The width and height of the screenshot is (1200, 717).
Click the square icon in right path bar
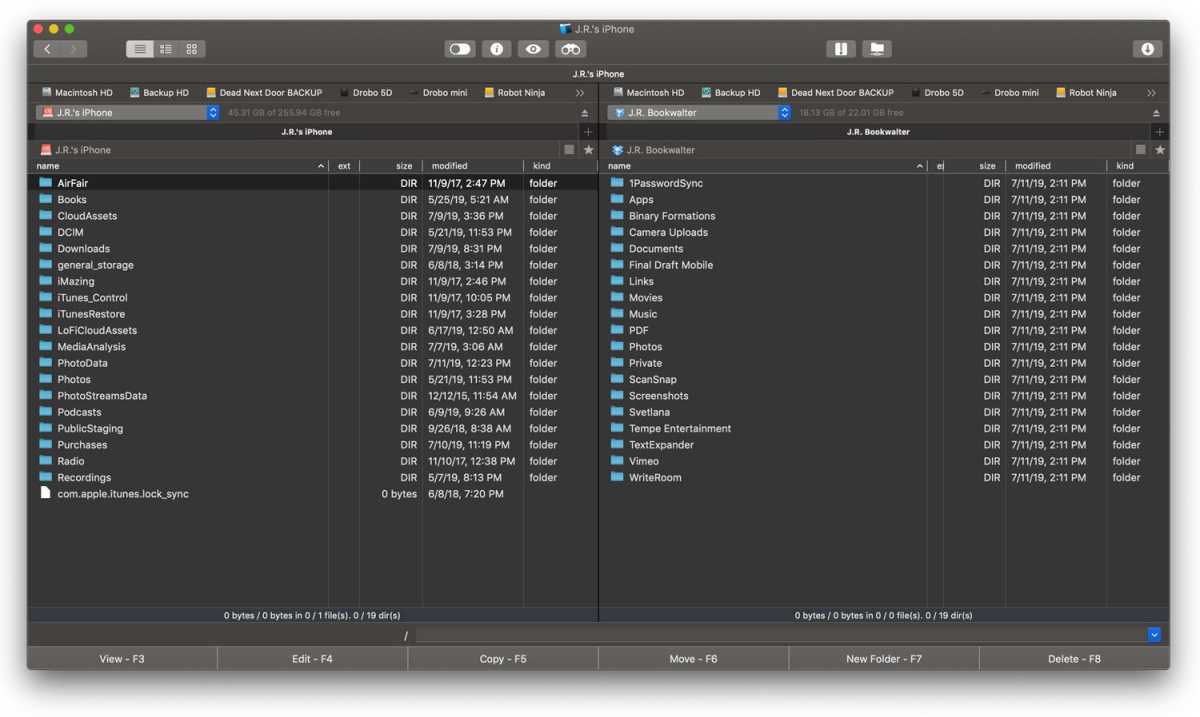click(1141, 150)
